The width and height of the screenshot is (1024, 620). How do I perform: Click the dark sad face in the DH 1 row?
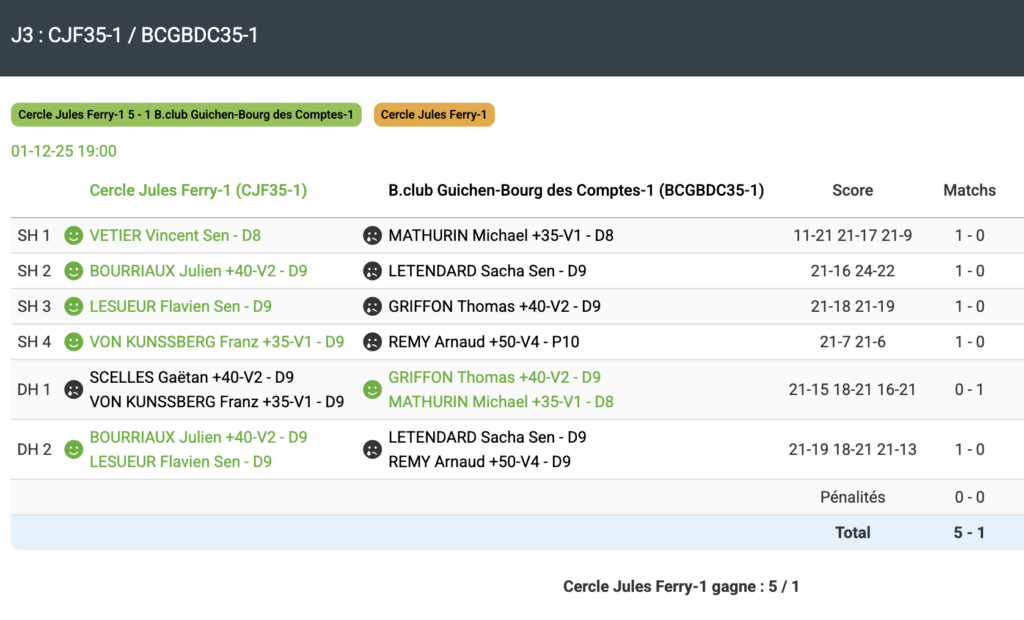click(73, 389)
